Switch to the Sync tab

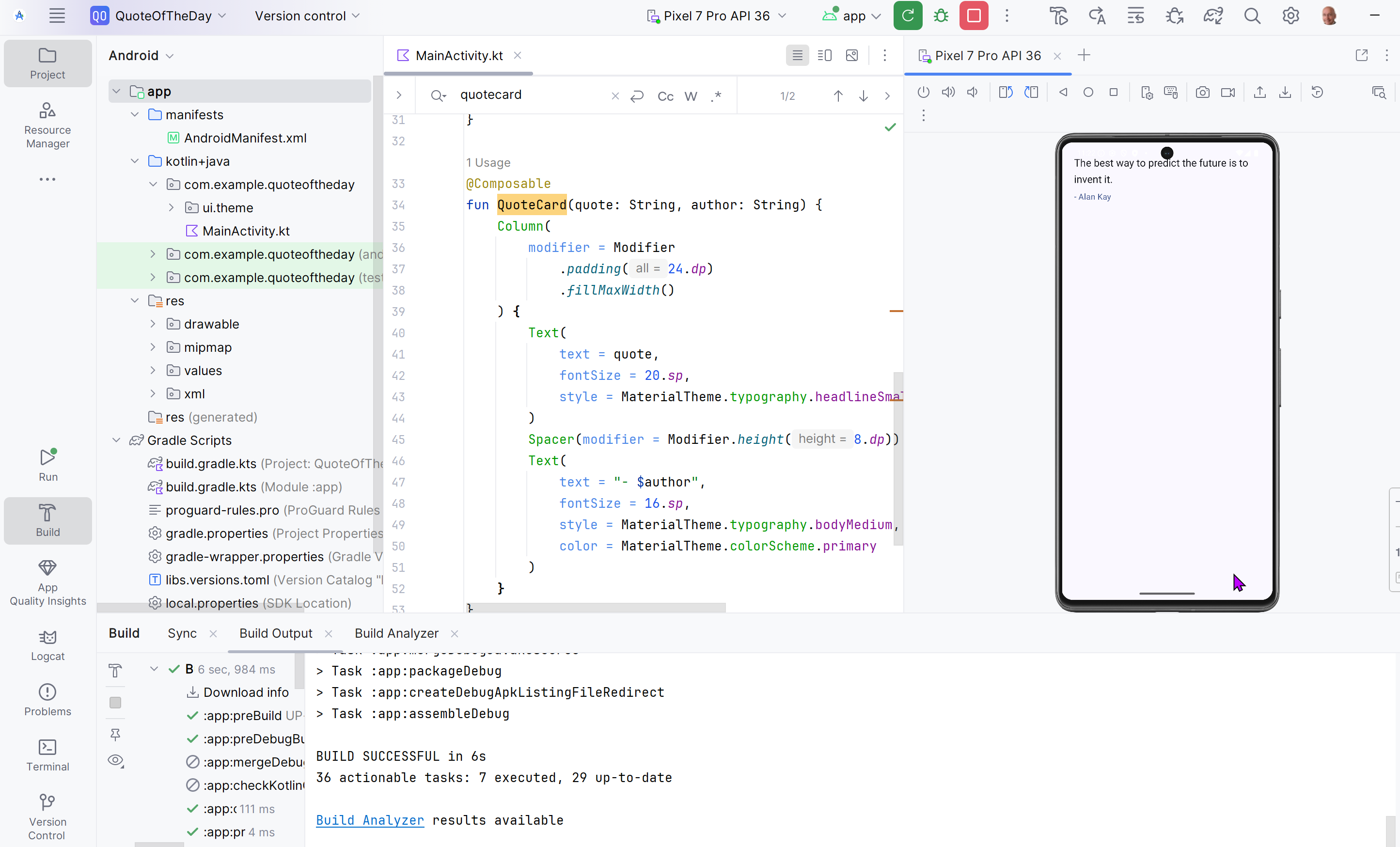point(182,633)
